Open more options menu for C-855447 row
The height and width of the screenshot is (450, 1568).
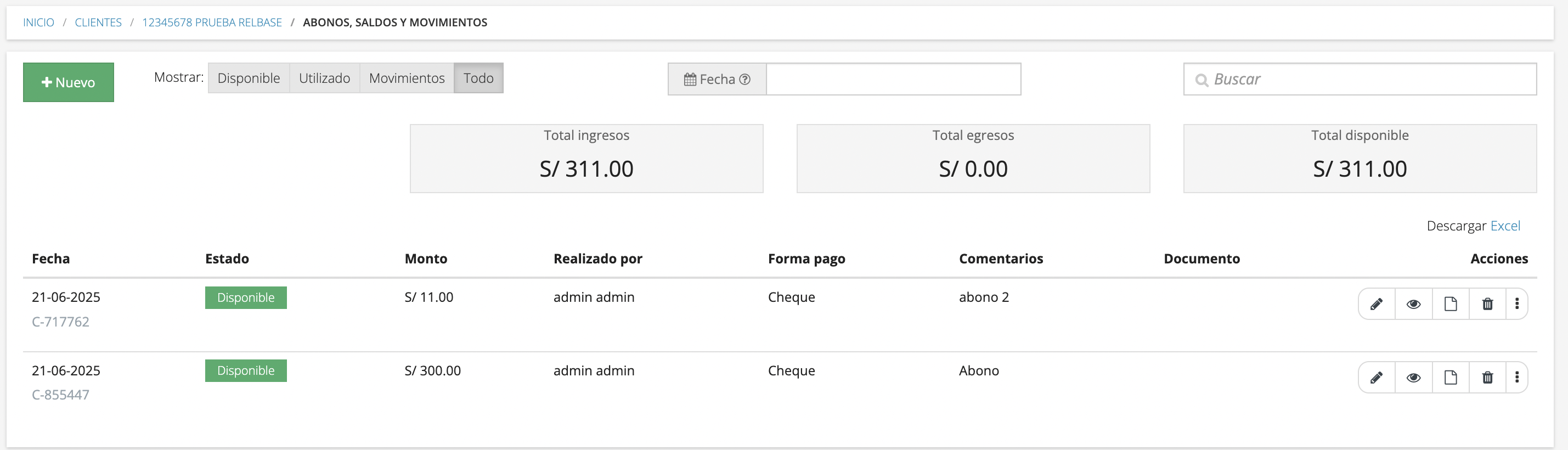pyautogui.click(x=1517, y=378)
